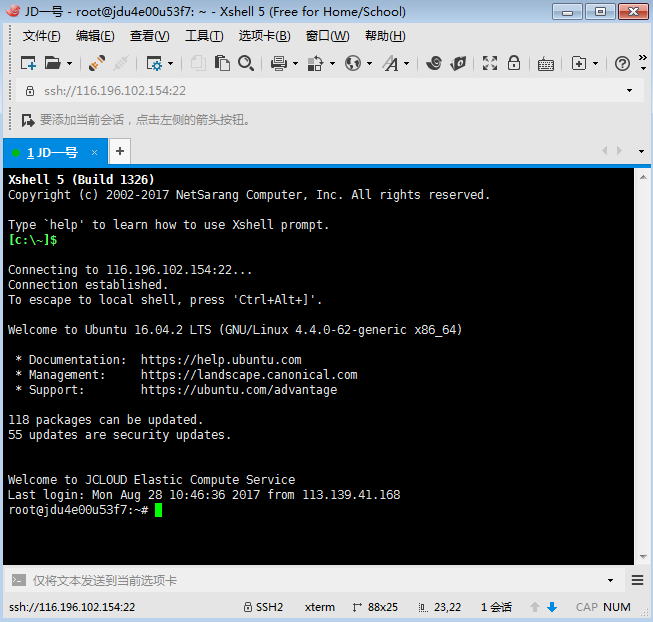Click the compose bar terminal icon
653x622 pixels.
19,580
